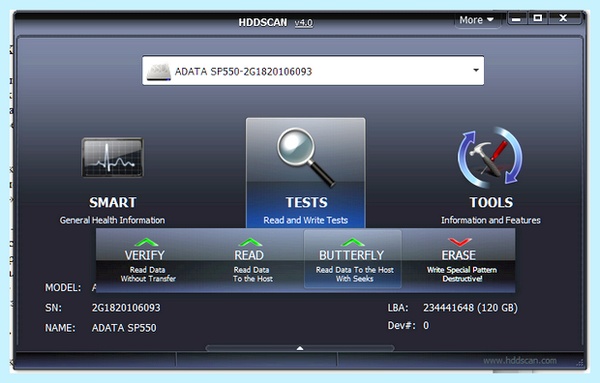Start the VERIFY test
This screenshot has height=383, width=600.
point(148,260)
